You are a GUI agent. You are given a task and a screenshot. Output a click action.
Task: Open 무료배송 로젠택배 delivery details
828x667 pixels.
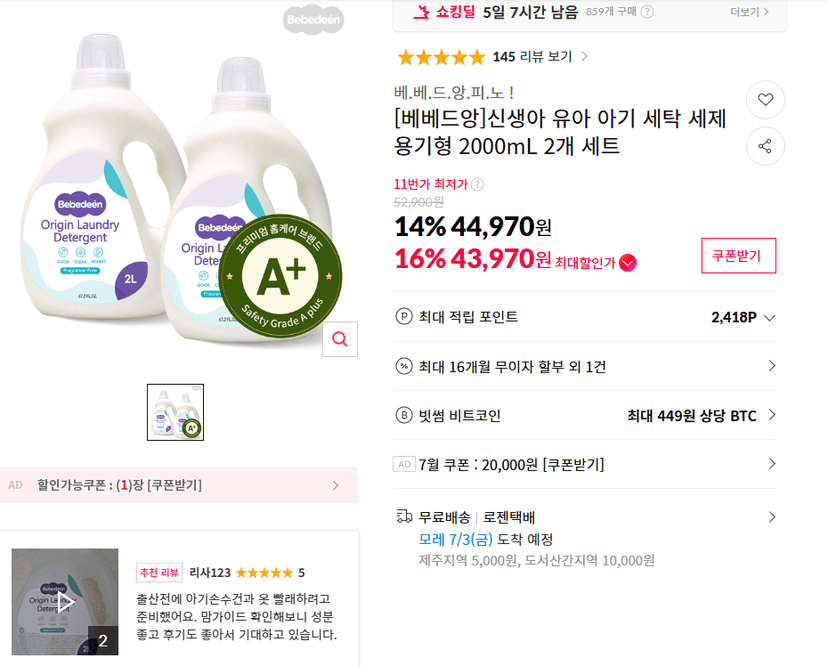point(585,538)
